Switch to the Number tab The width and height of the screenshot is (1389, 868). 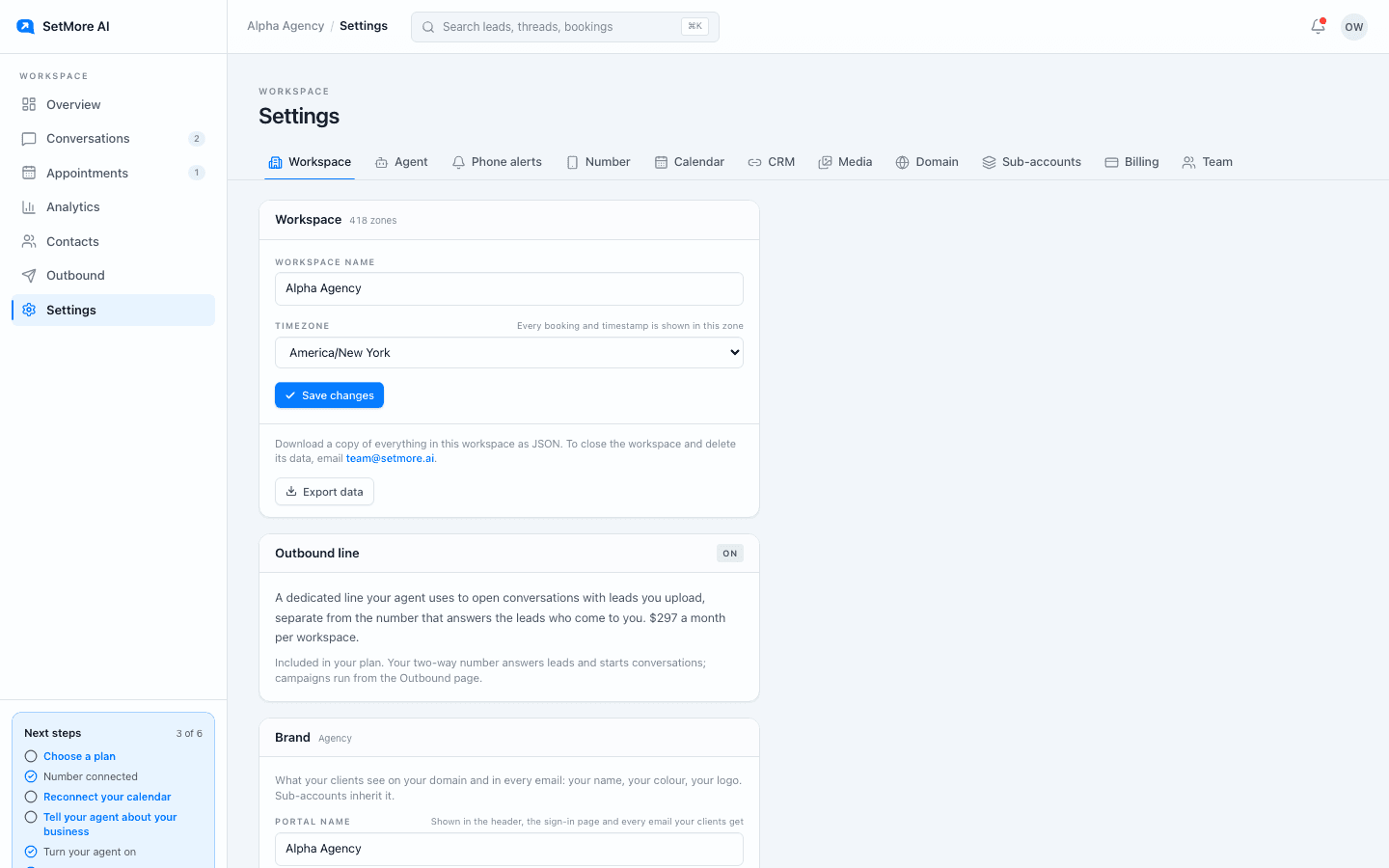598,162
